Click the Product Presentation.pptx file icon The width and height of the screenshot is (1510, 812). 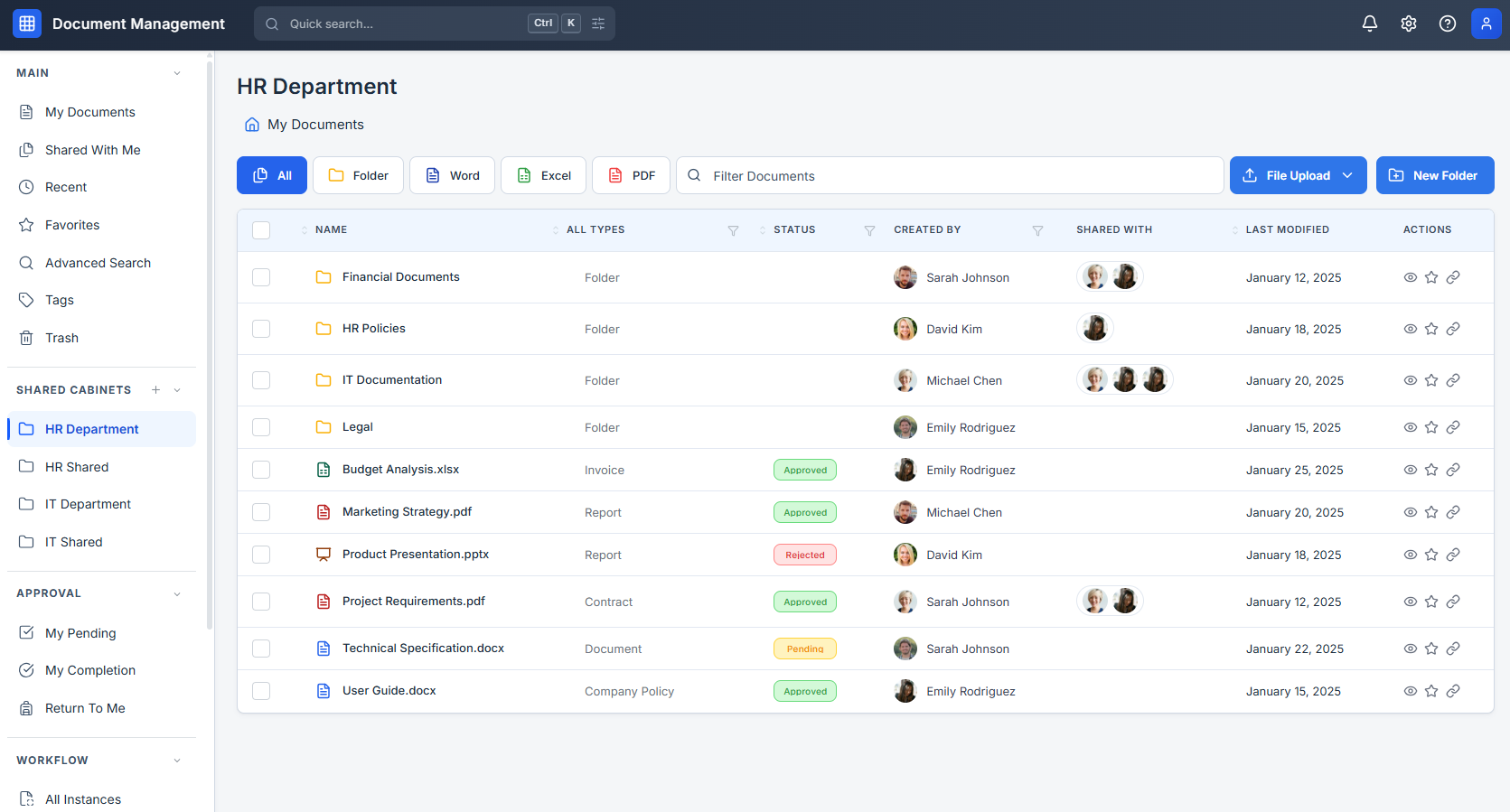tap(324, 555)
